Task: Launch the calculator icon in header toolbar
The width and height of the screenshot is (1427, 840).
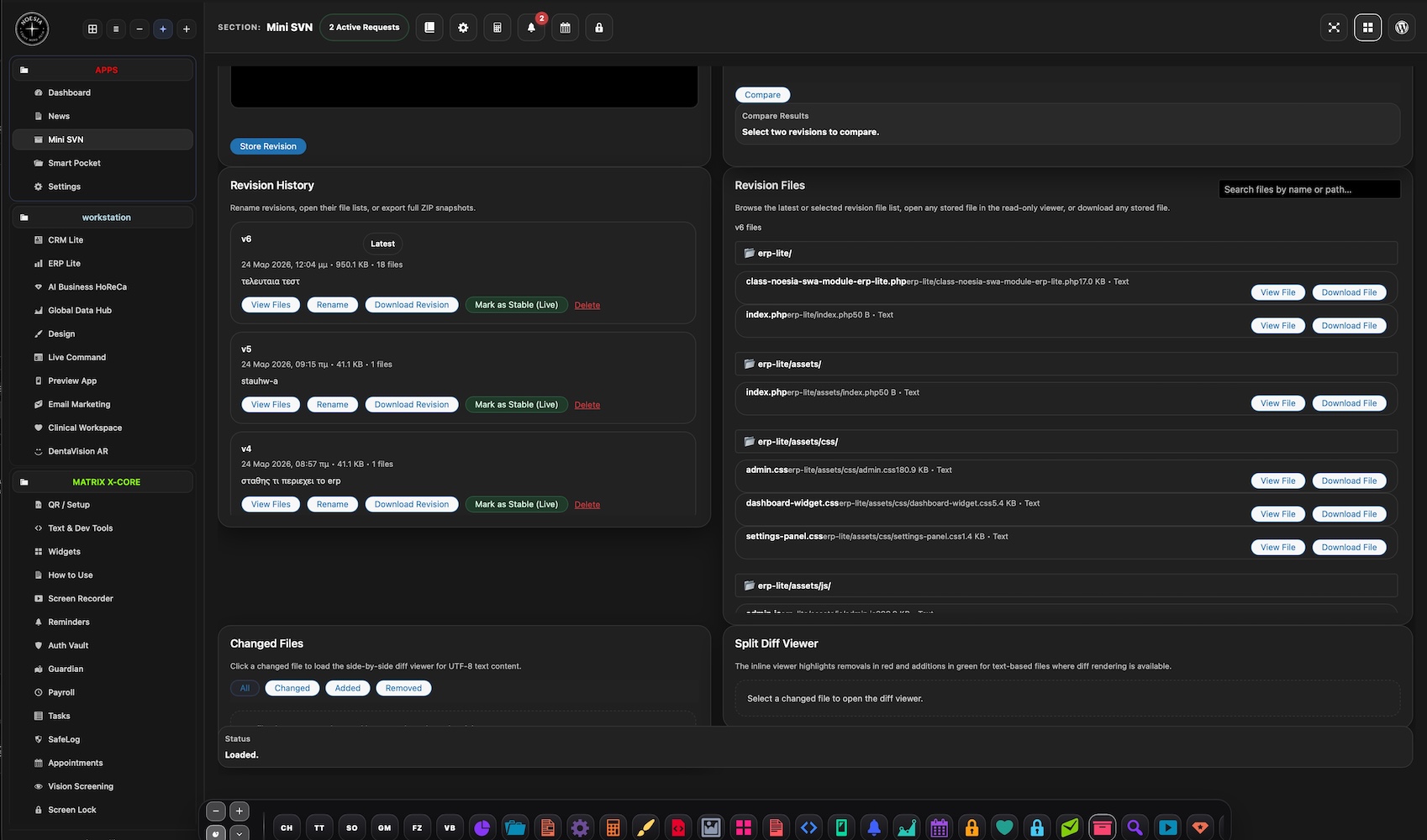Action: (498, 28)
